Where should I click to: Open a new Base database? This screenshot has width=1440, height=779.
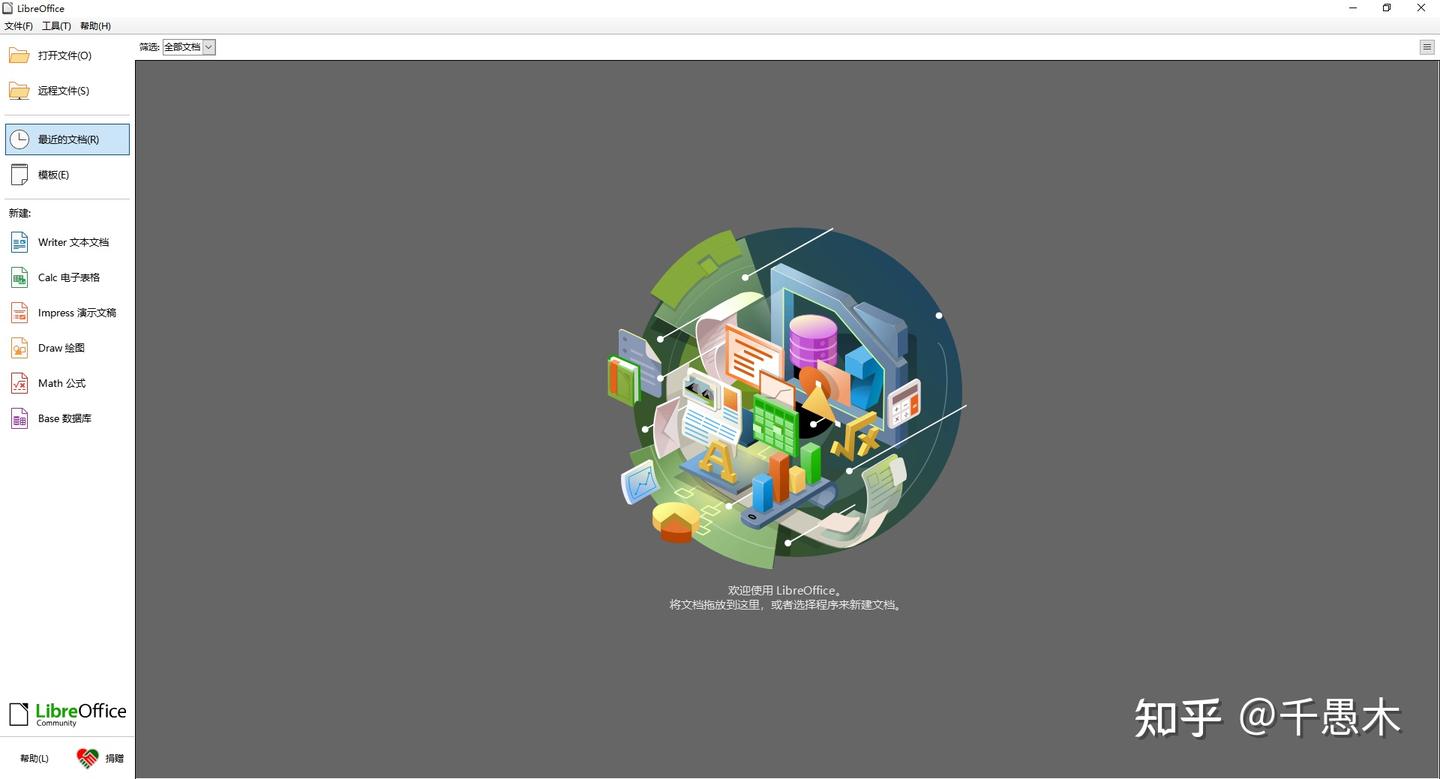coord(60,418)
